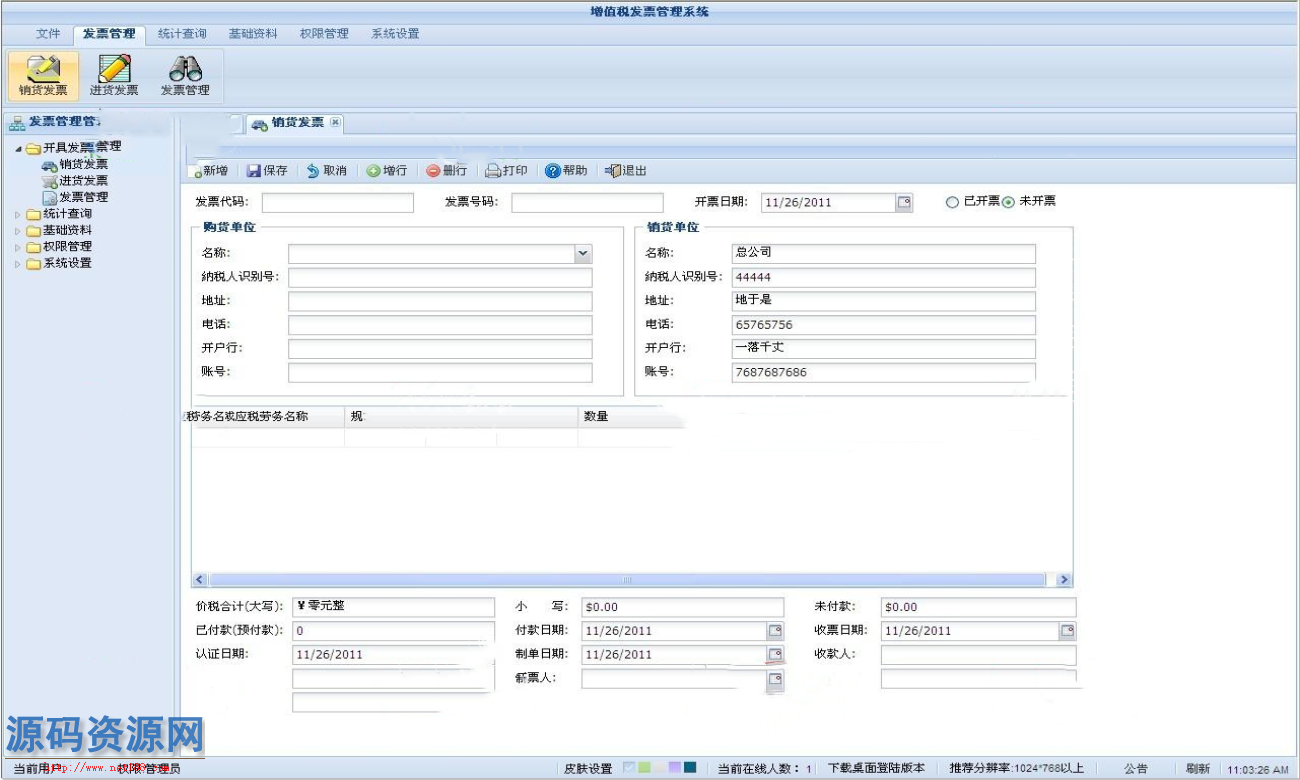Focus the 购货单位 地址 field
The width and height of the screenshot is (1300, 780).
(x=440, y=302)
